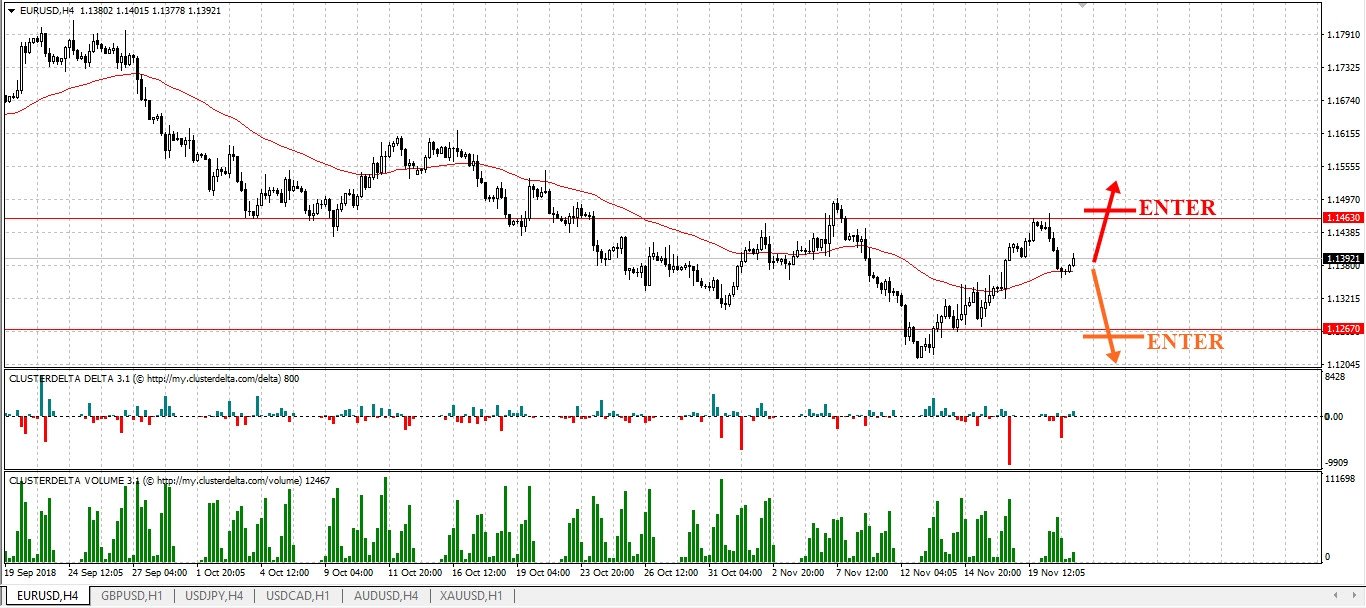Open the XAUUSD,H1 chart tab
This screenshot has height=608, width=1366.
click(x=471, y=596)
